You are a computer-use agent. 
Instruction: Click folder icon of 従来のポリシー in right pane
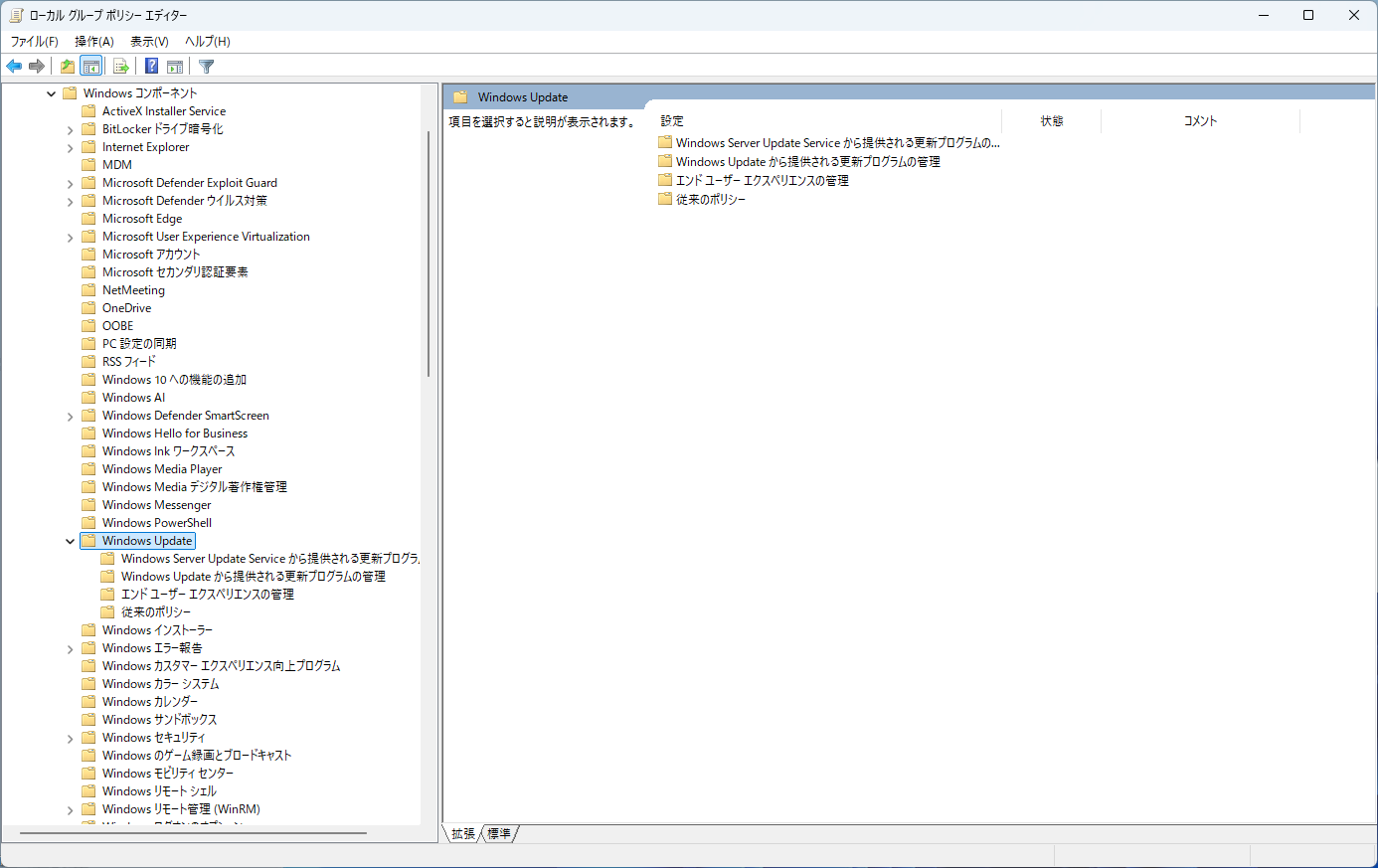coord(665,199)
